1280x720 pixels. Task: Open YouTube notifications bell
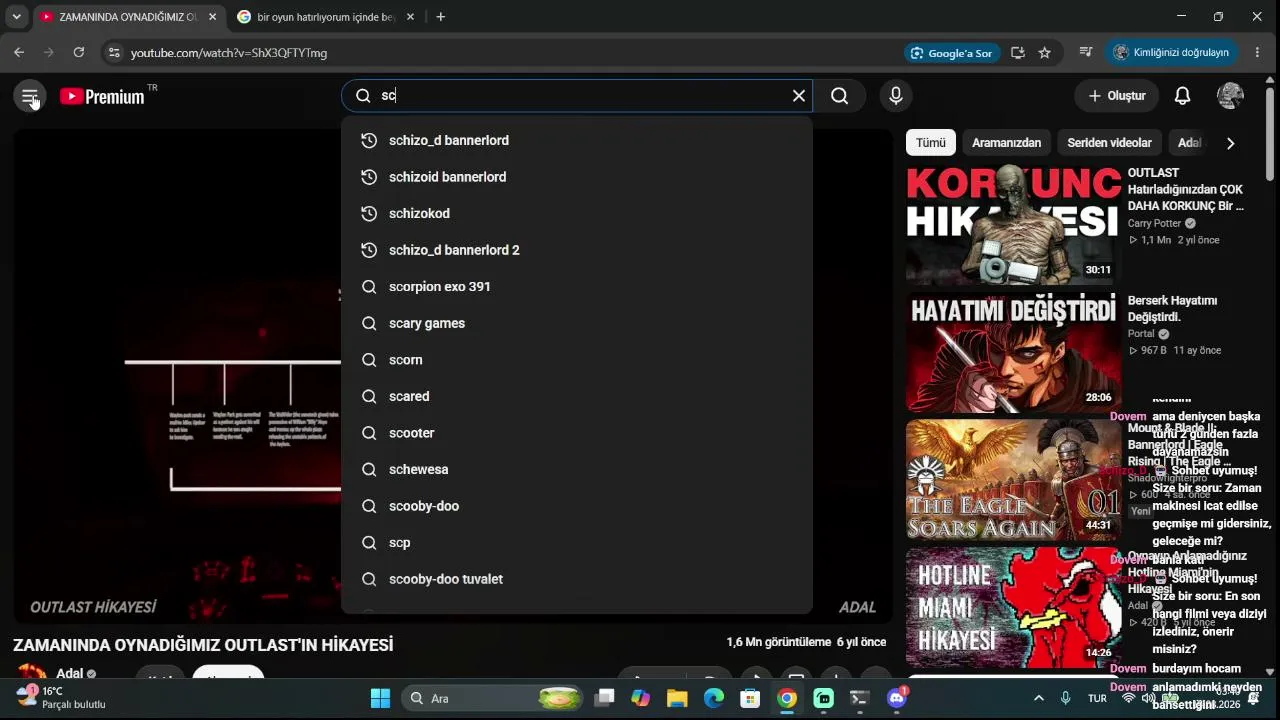click(x=1182, y=96)
